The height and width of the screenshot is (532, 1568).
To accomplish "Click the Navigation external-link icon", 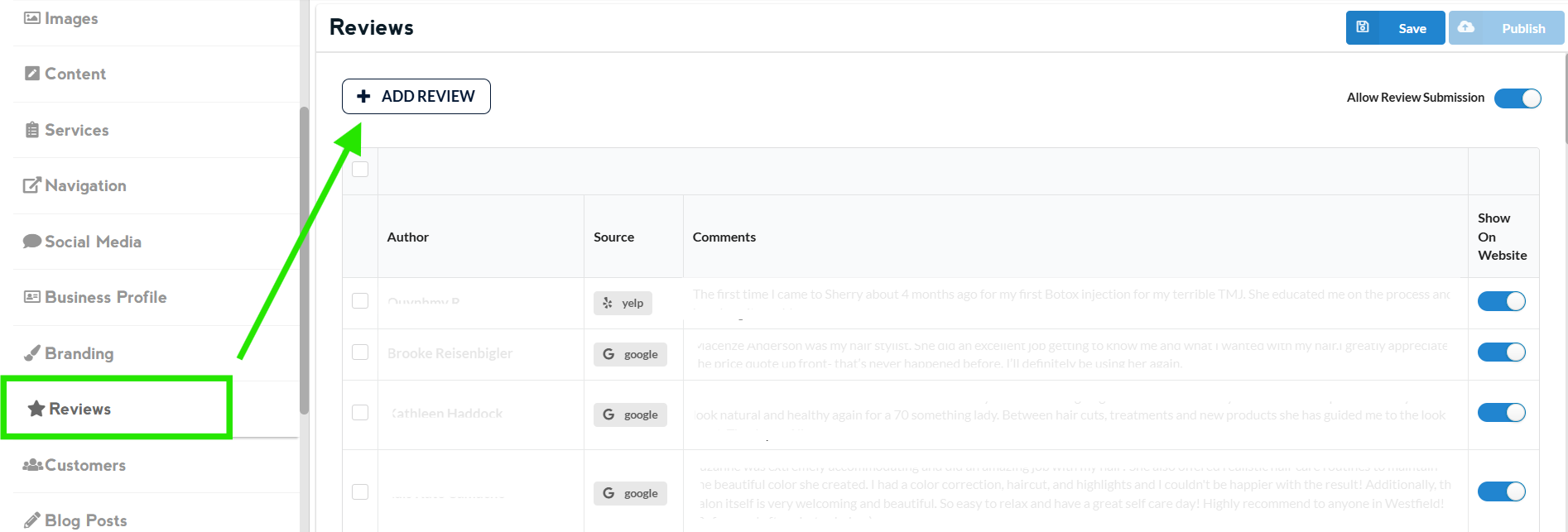I will [32, 185].
